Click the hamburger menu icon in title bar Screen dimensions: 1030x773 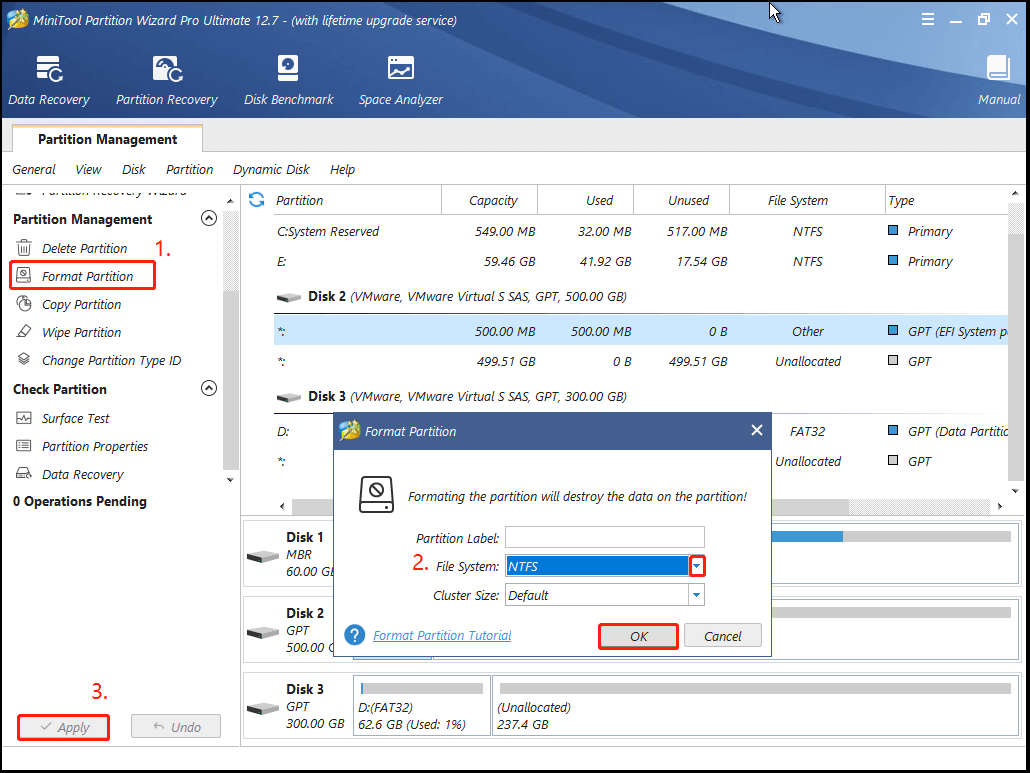[928, 20]
